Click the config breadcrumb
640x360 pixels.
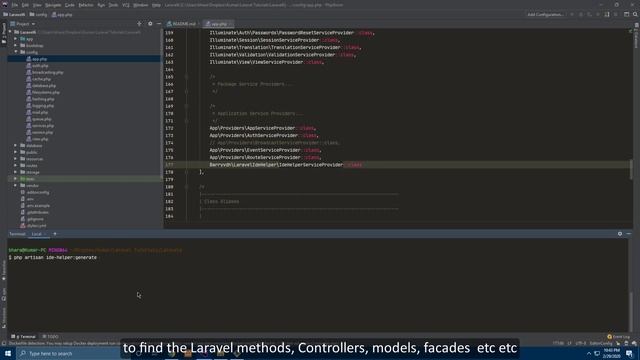38,15
